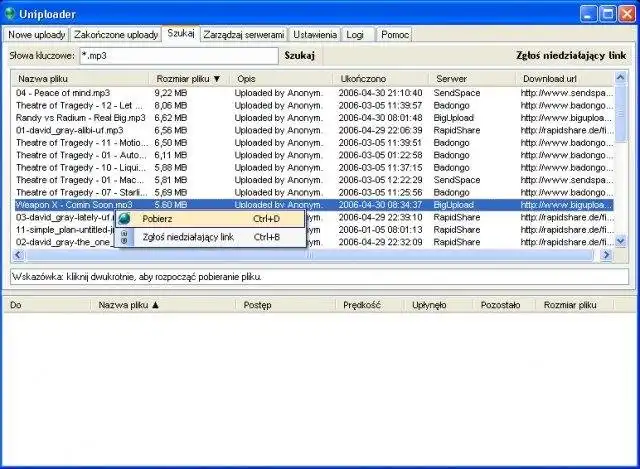Click the Upłynęło column header
This screenshot has height=469, width=640.
tap(438, 305)
